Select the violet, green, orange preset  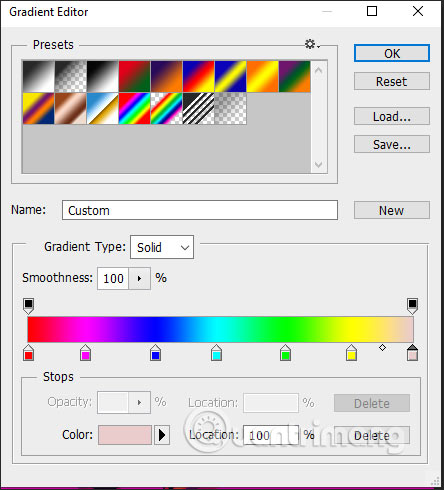tap(295, 76)
